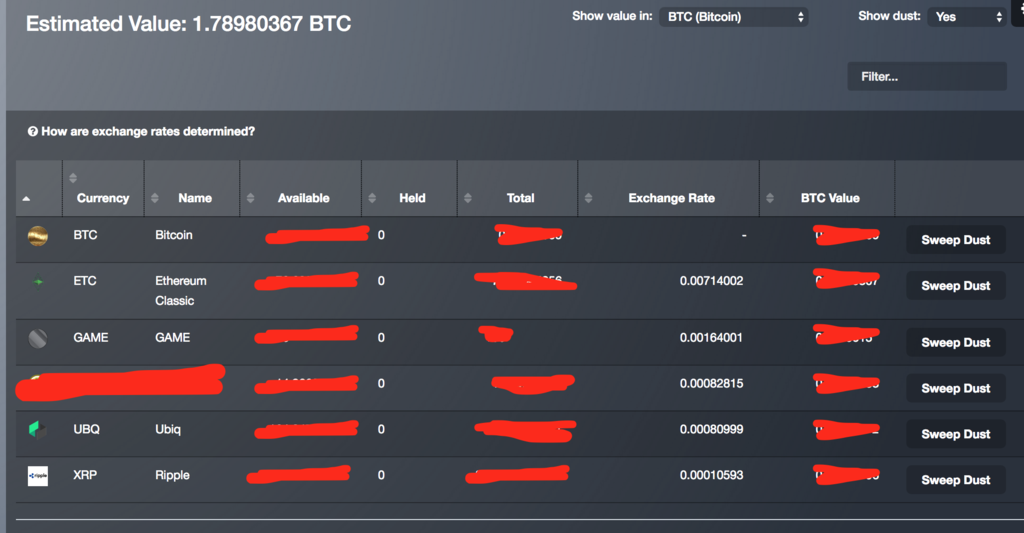Click the Ripple name cell
The height and width of the screenshot is (533, 1024).
172,475
